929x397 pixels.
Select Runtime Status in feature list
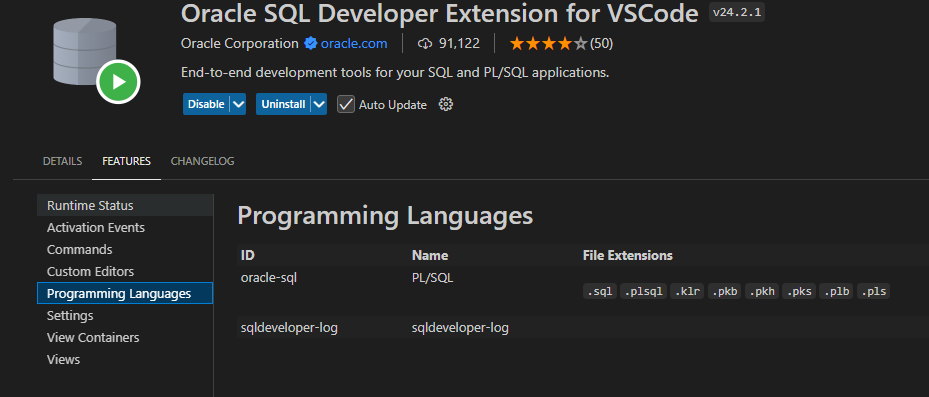125,206
